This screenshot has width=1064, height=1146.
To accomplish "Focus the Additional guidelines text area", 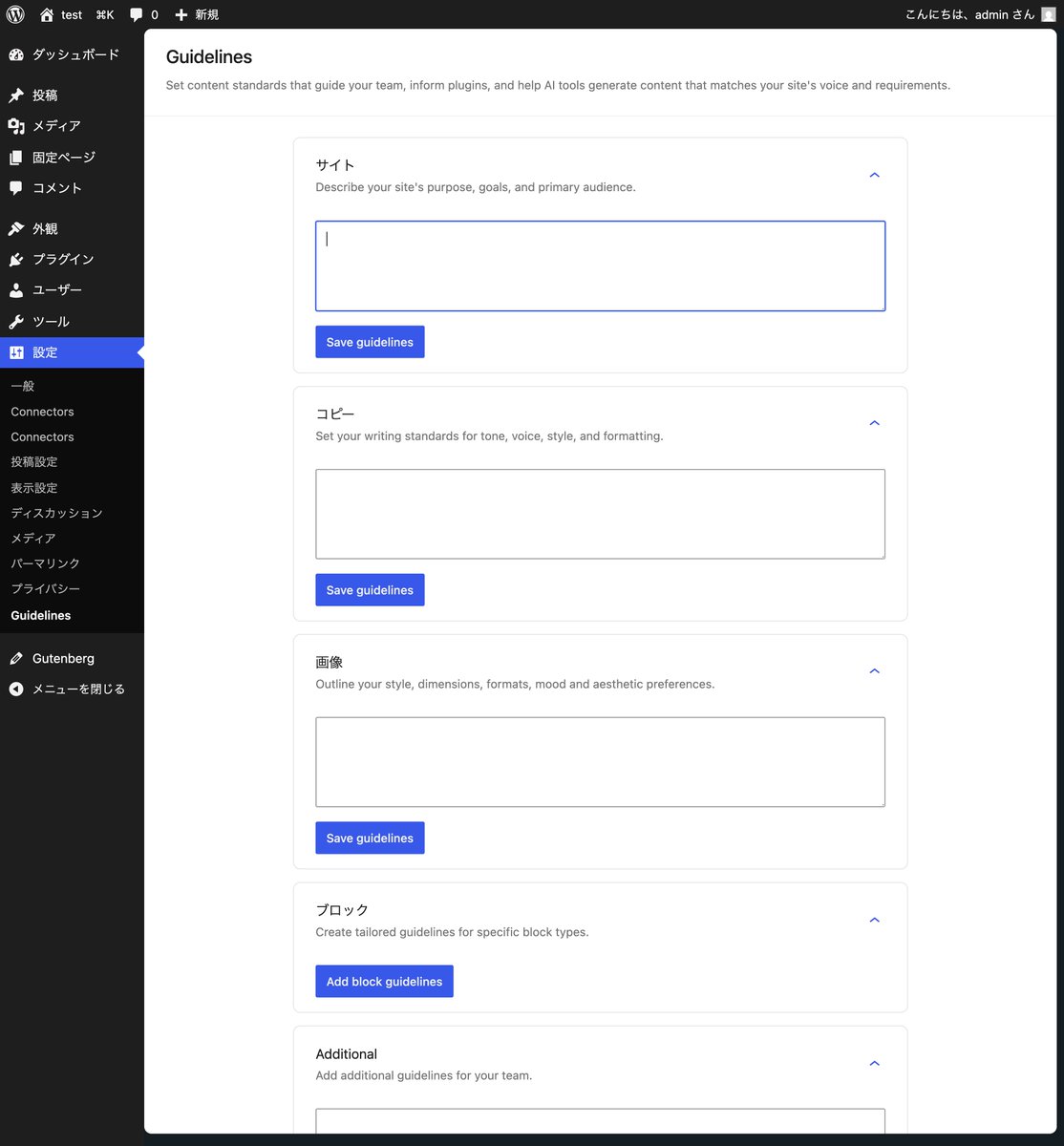I will pos(600,1121).
